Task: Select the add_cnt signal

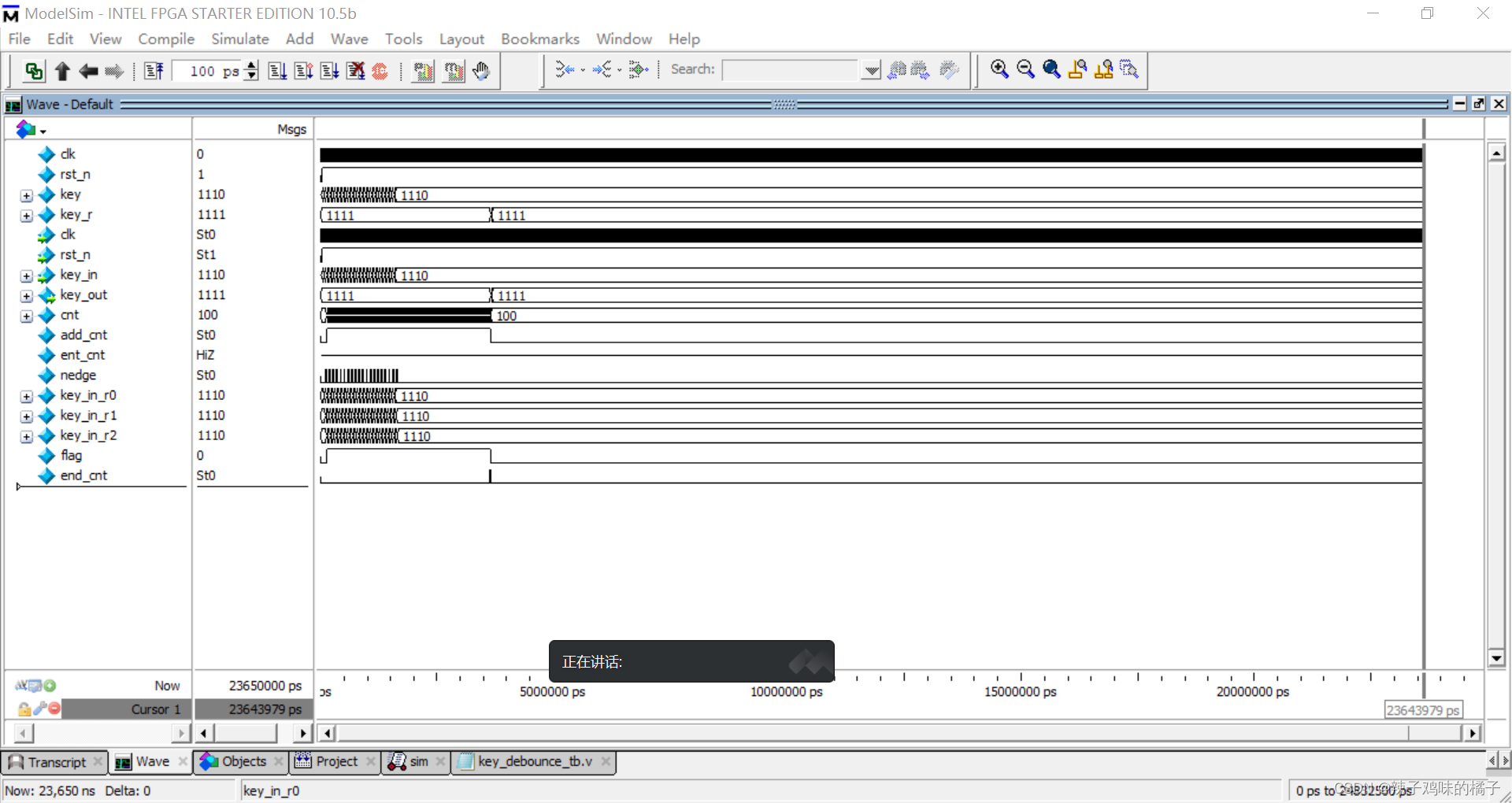Action: click(x=83, y=335)
